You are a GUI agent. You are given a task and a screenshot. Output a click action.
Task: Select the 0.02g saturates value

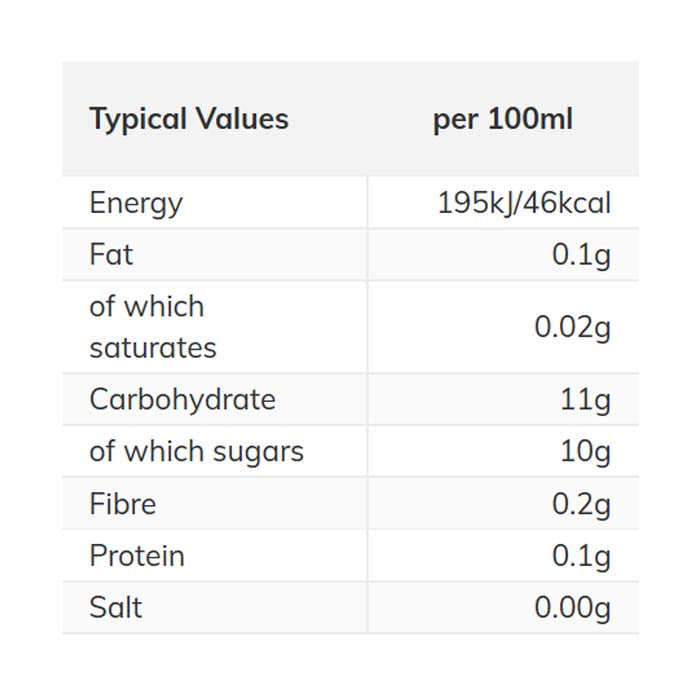click(572, 327)
